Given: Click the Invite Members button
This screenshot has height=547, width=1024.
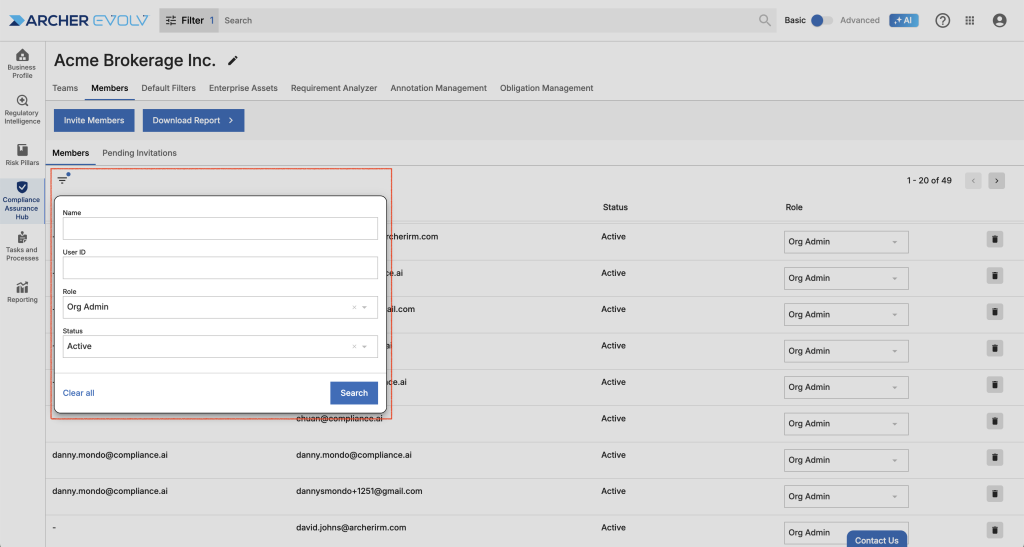Looking at the screenshot, I should point(94,120).
